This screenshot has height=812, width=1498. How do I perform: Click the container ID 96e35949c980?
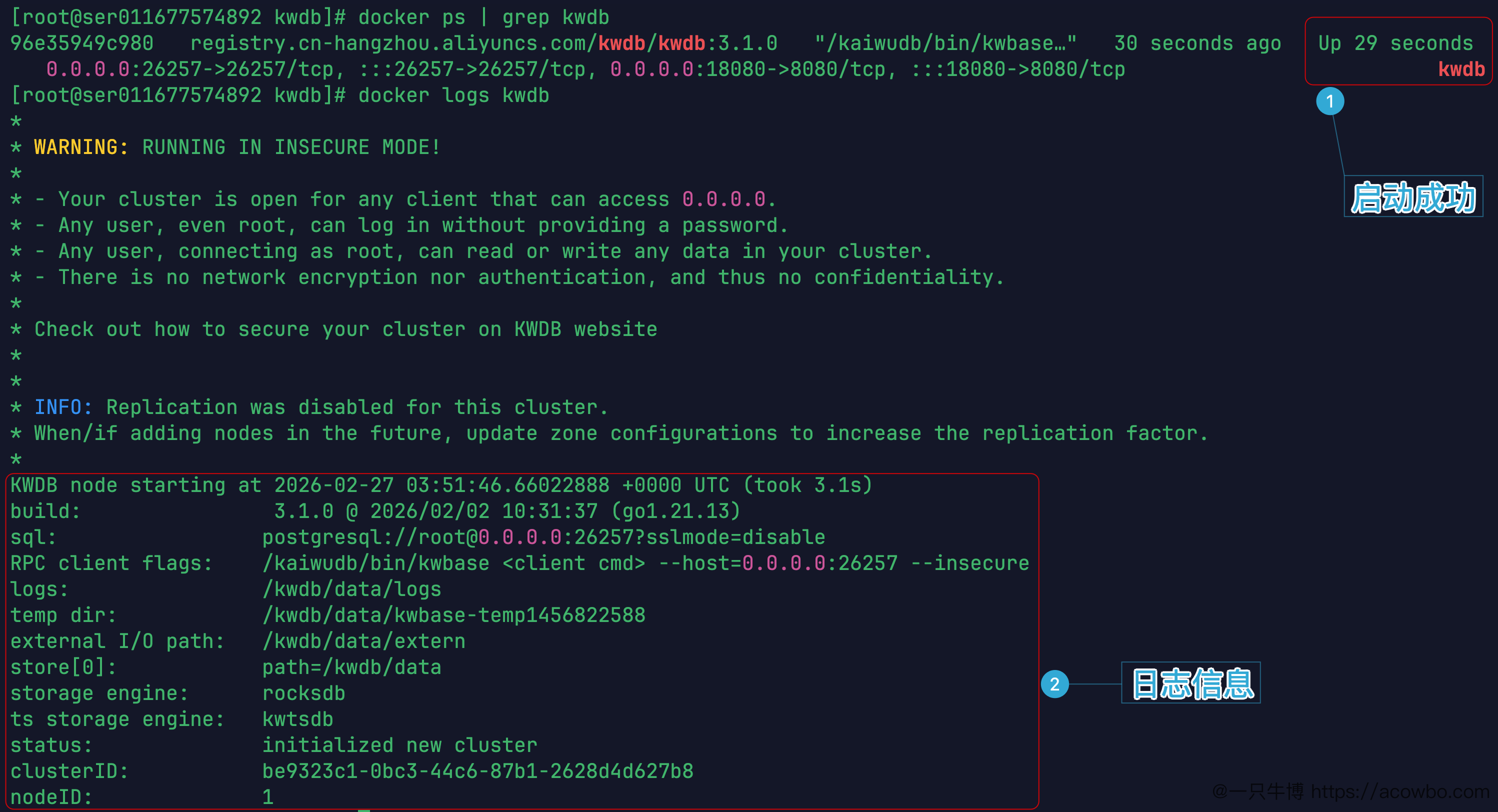coord(82,43)
